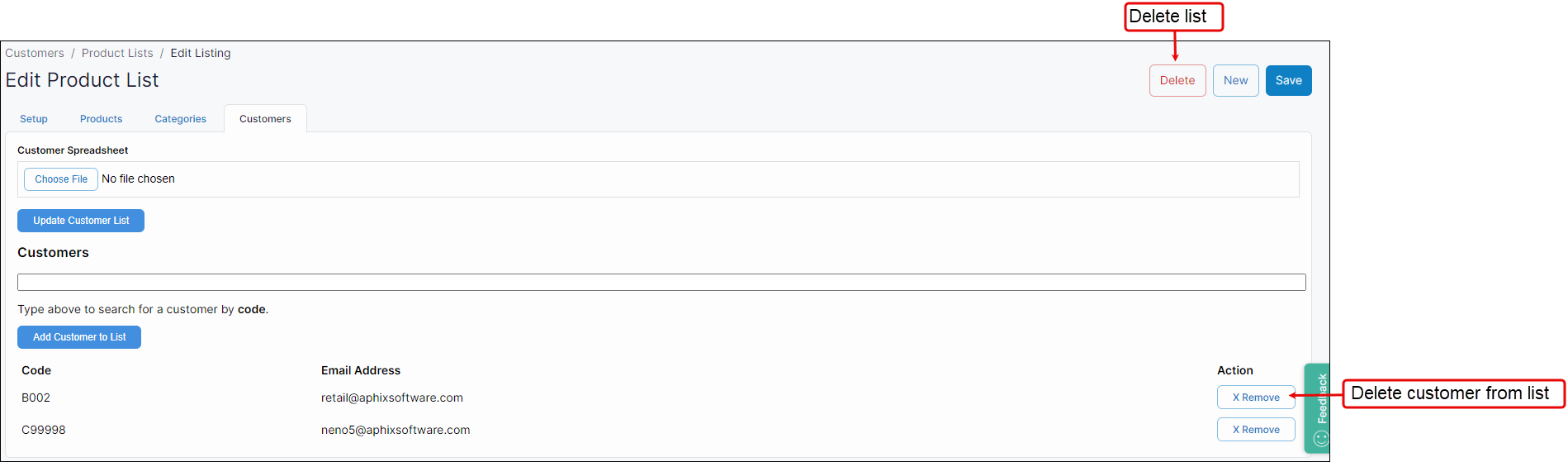Click the smiley face feedback icon
This screenshot has width=1568, height=462.
click(x=1321, y=439)
